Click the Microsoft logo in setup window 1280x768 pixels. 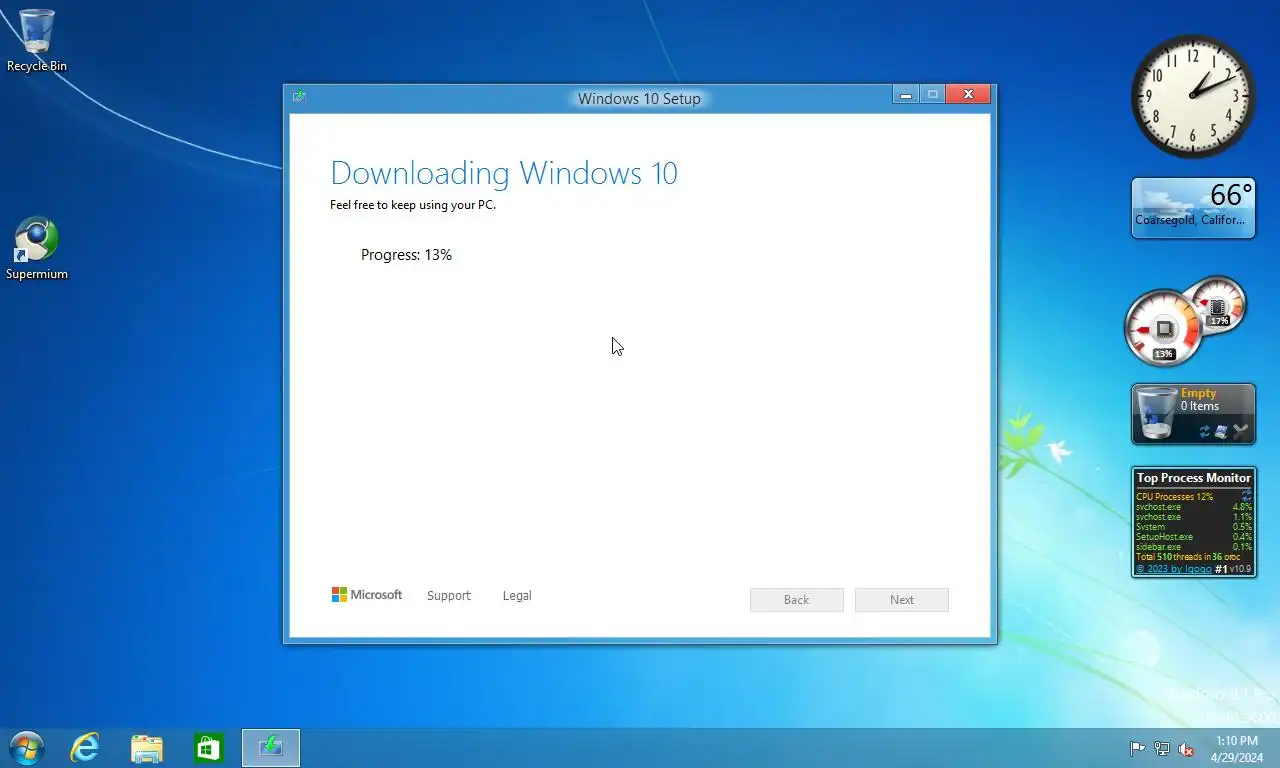tap(367, 595)
